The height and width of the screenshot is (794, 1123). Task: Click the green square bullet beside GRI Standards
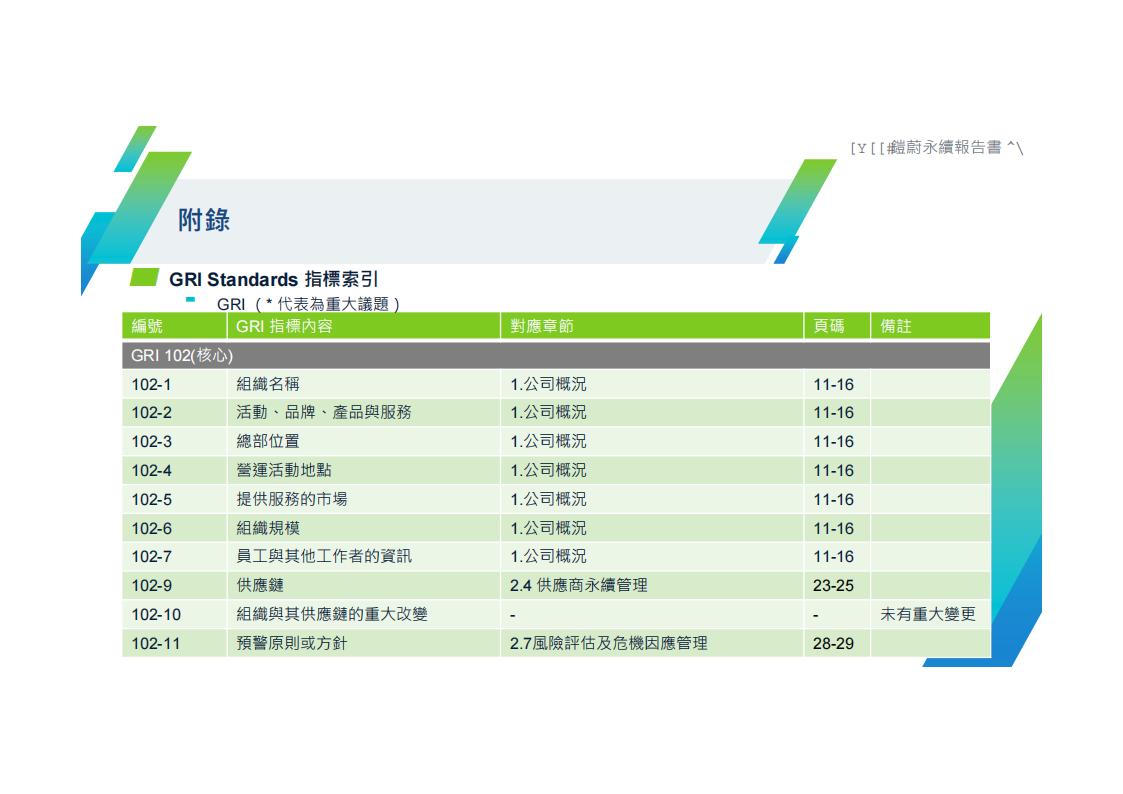click(x=144, y=277)
